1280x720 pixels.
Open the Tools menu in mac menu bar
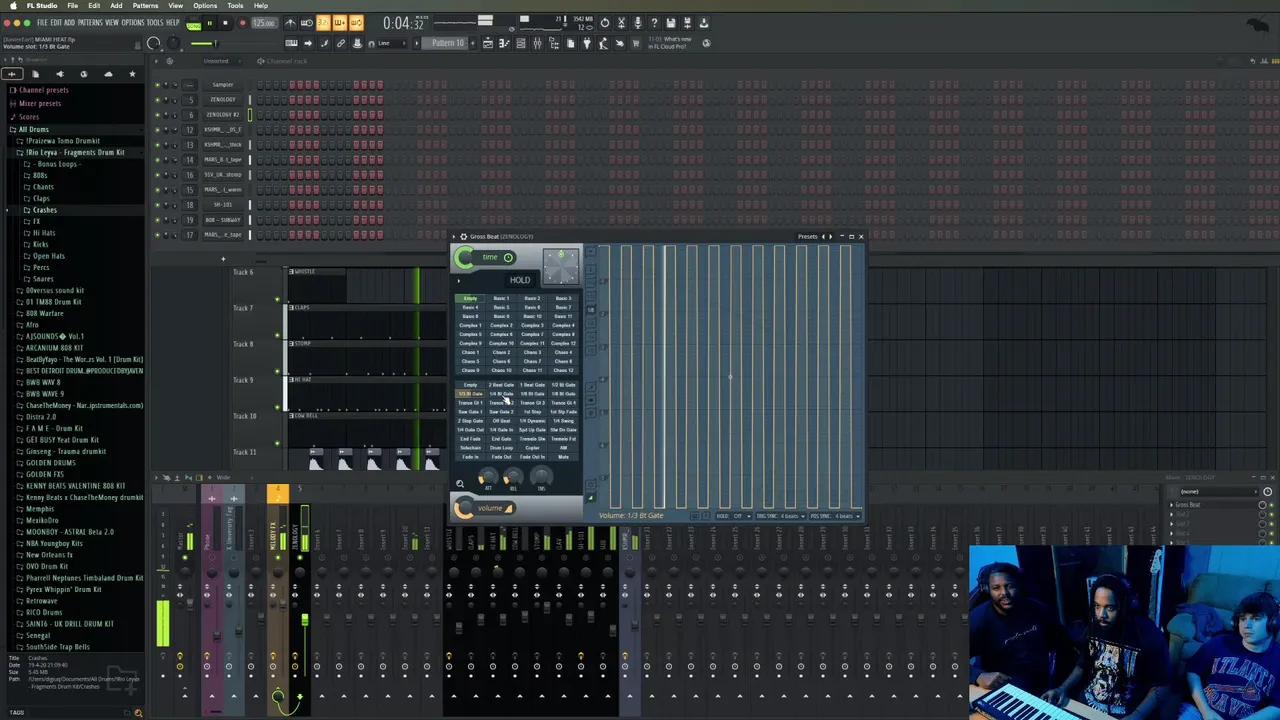coord(235,5)
